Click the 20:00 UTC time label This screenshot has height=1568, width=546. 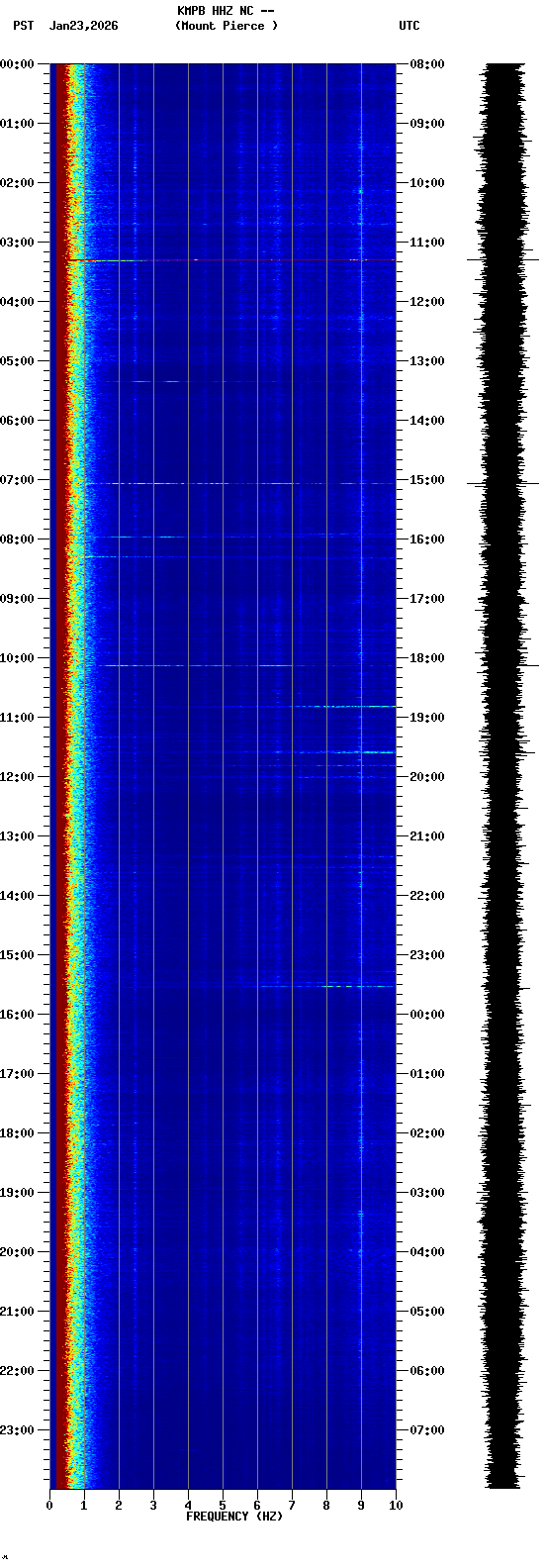pos(427,777)
